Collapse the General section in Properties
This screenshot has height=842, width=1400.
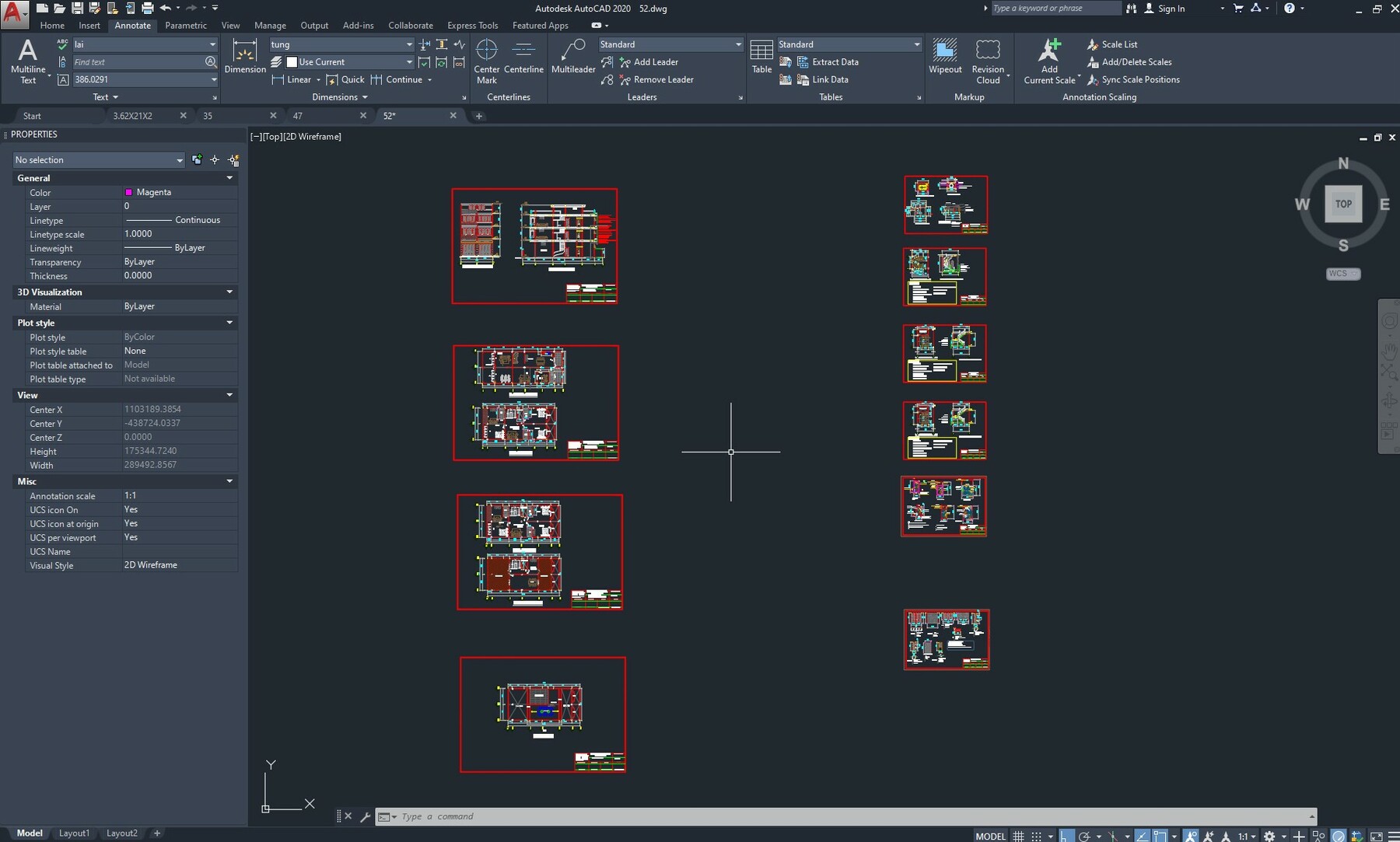(229, 178)
